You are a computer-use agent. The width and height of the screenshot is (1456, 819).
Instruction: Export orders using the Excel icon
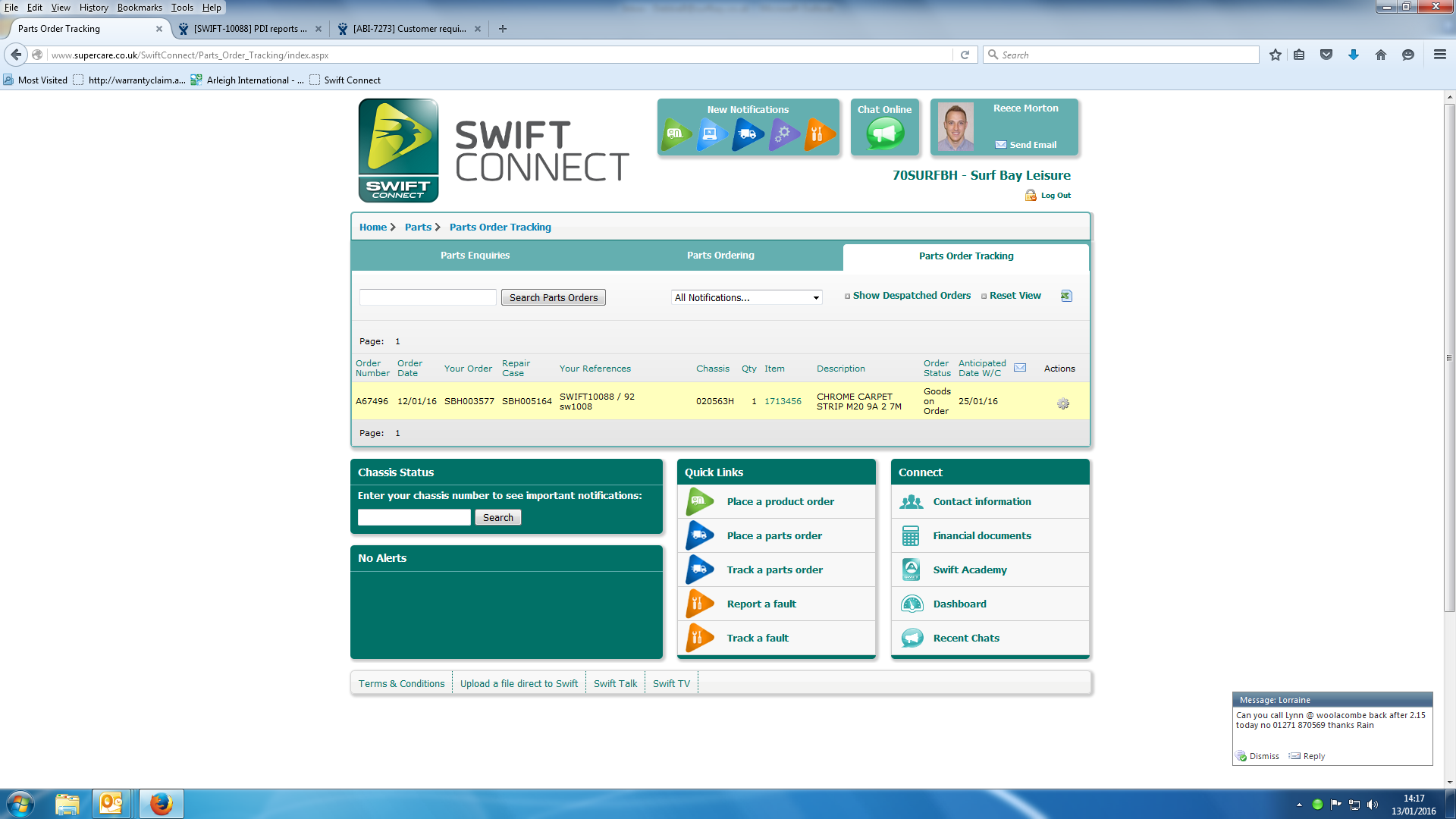(x=1066, y=296)
